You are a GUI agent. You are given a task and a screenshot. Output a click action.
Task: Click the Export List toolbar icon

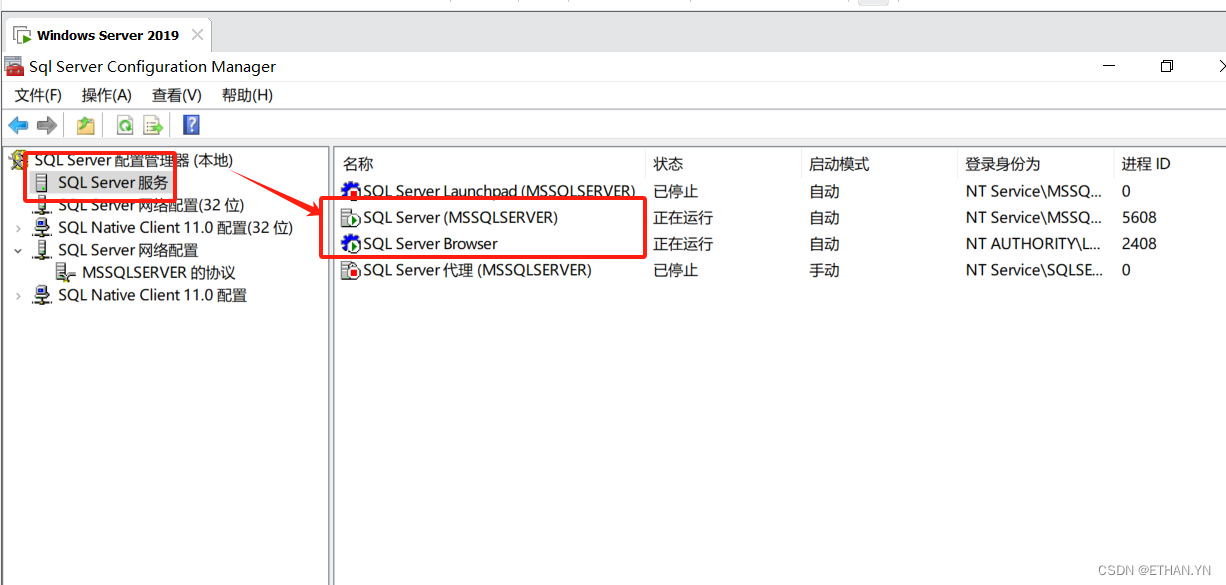click(x=152, y=125)
